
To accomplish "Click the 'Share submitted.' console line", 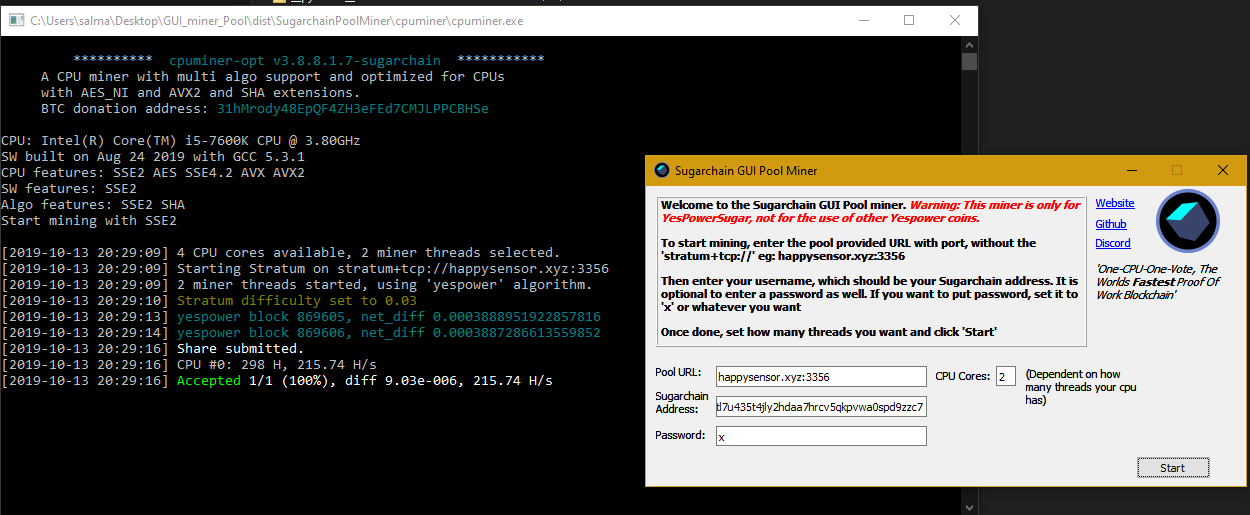I will point(152,349).
